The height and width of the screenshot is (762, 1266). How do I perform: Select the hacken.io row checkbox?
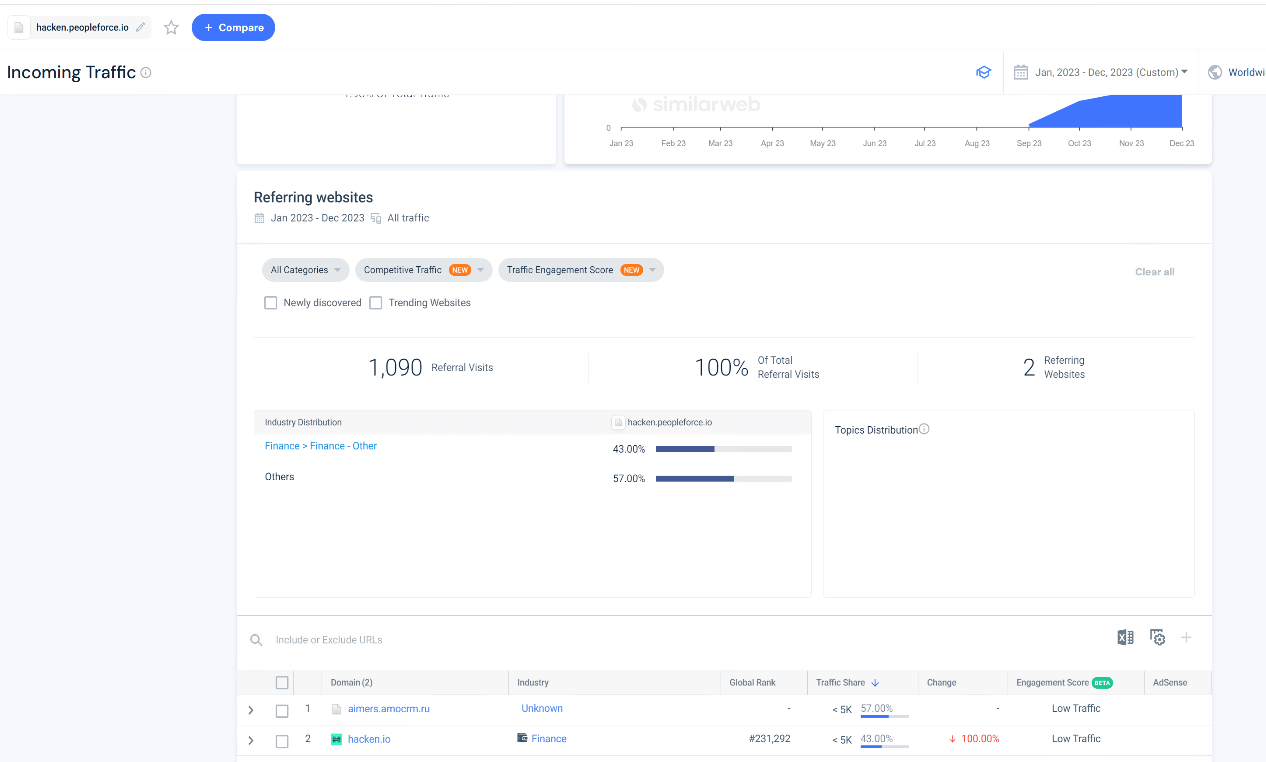pos(282,741)
